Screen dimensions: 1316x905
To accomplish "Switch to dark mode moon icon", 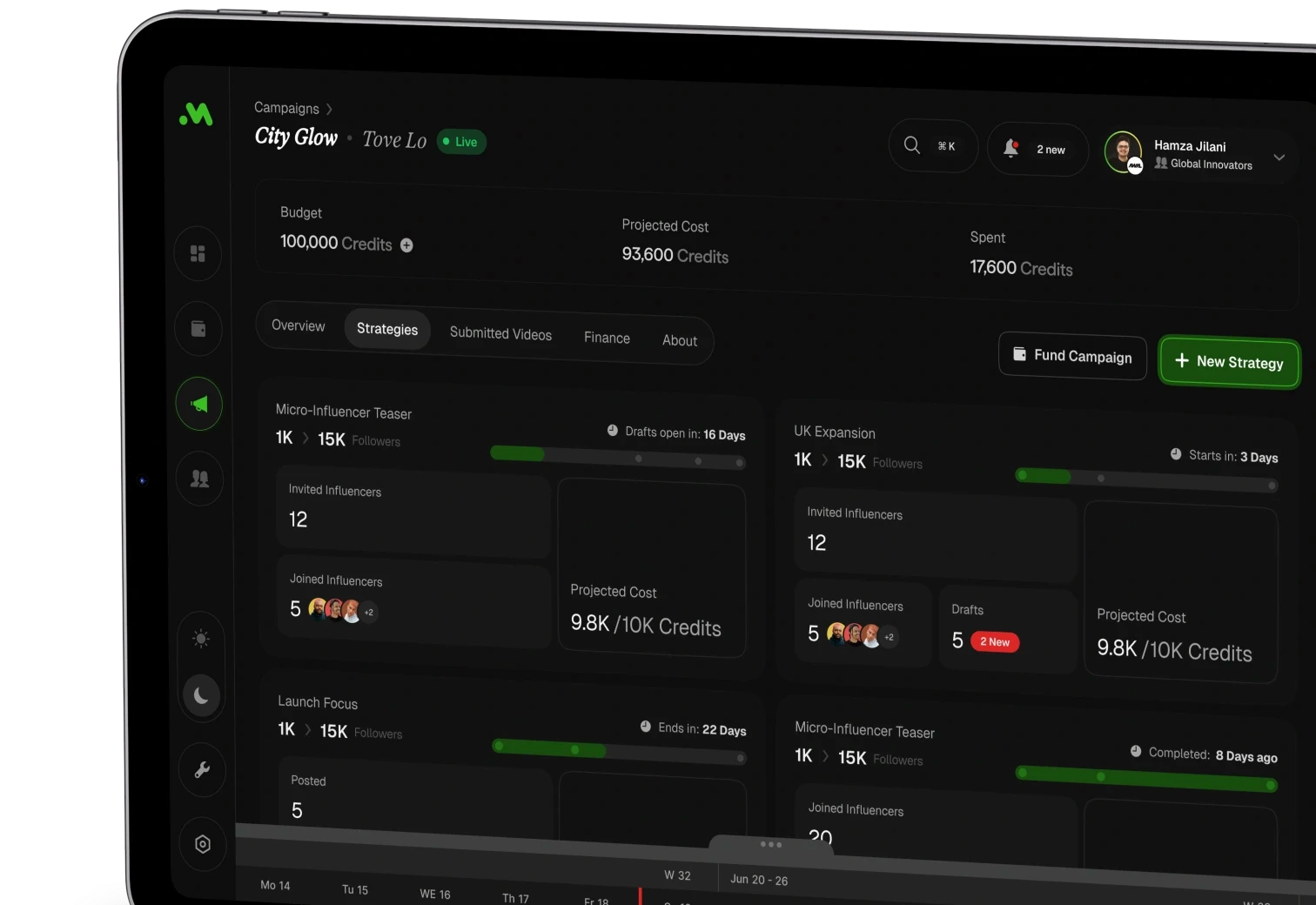I will [201, 695].
